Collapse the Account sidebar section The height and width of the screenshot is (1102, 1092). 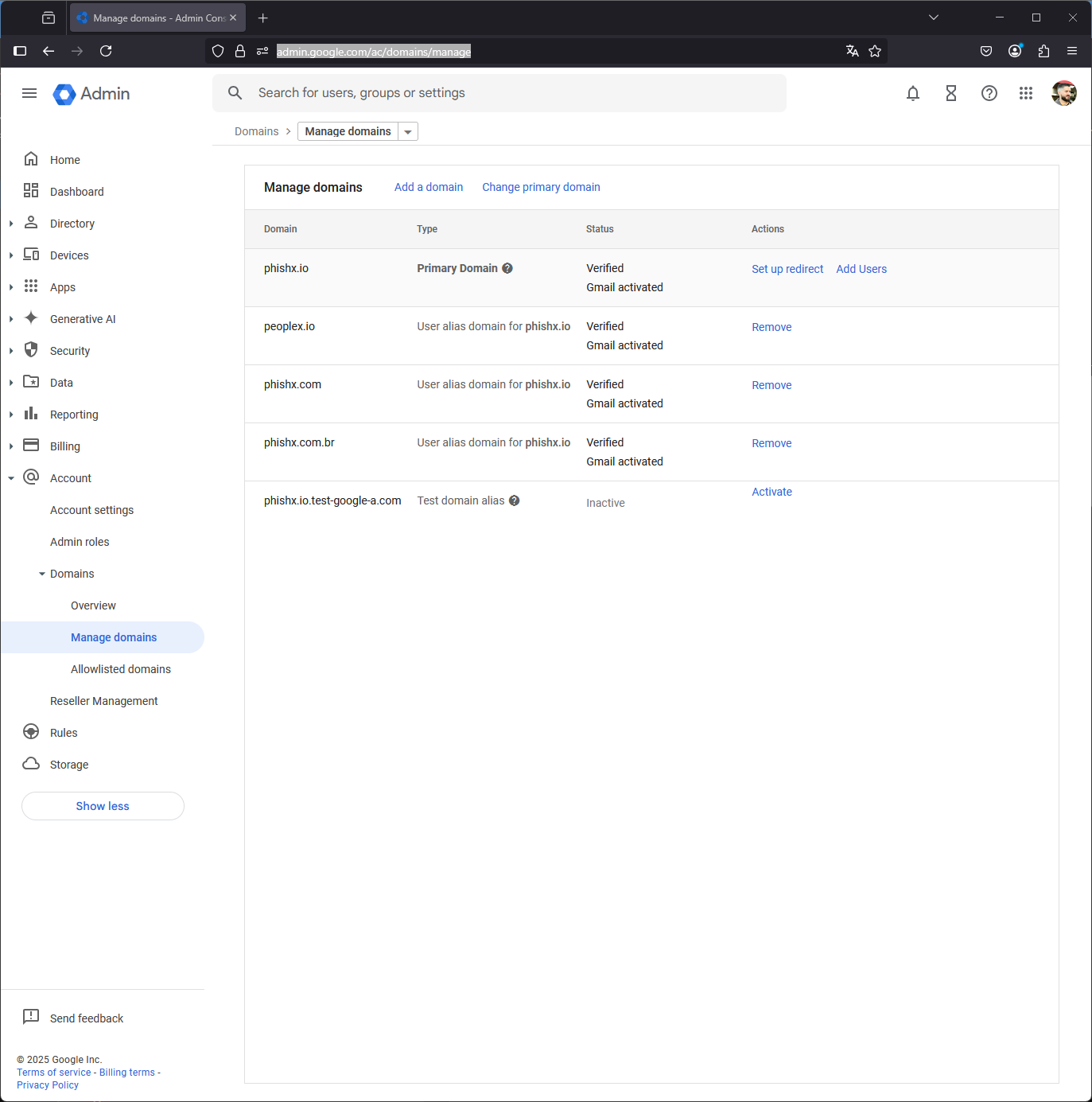click(11, 478)
